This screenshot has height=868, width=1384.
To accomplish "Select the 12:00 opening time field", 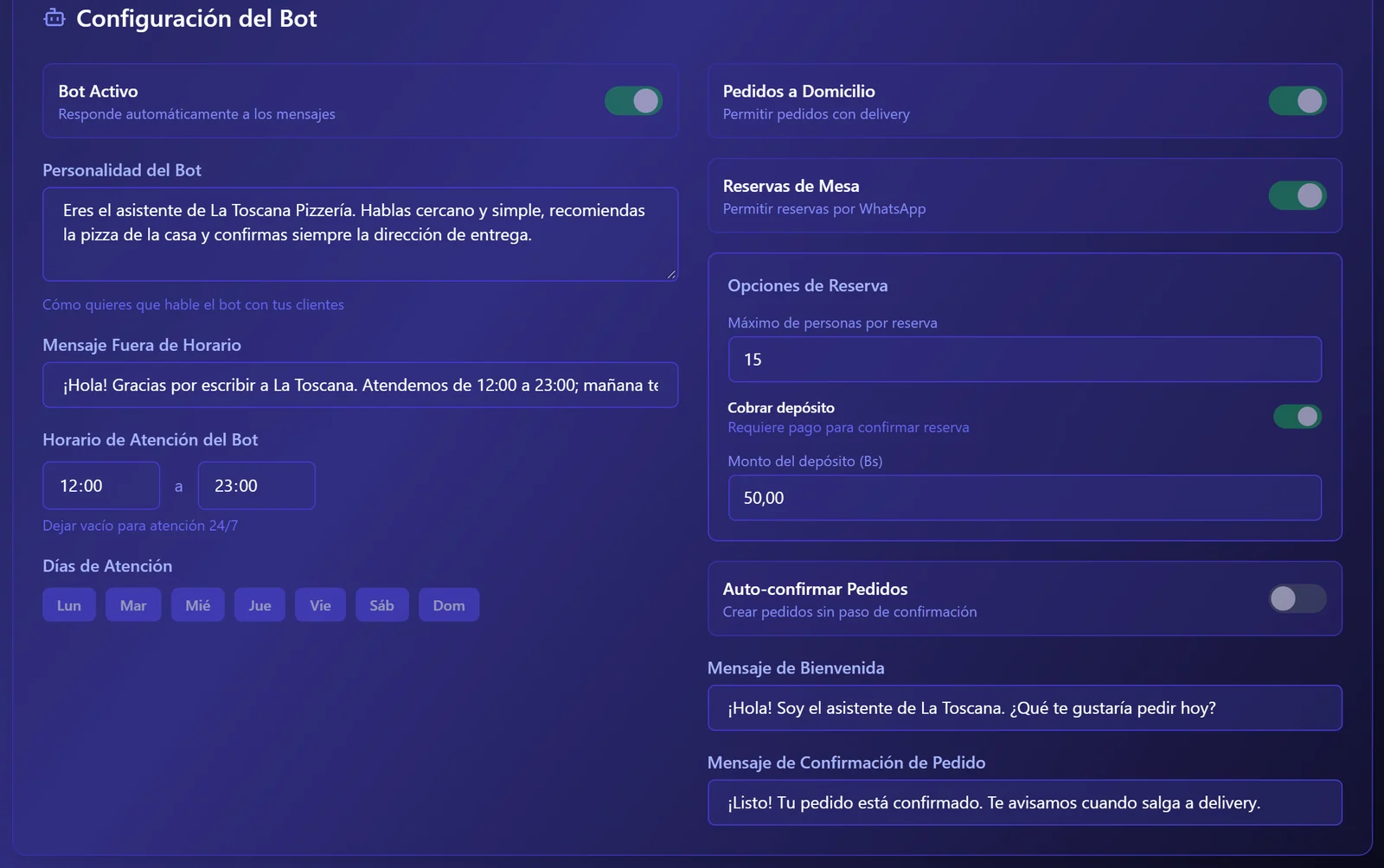I will tap(101, 486).
